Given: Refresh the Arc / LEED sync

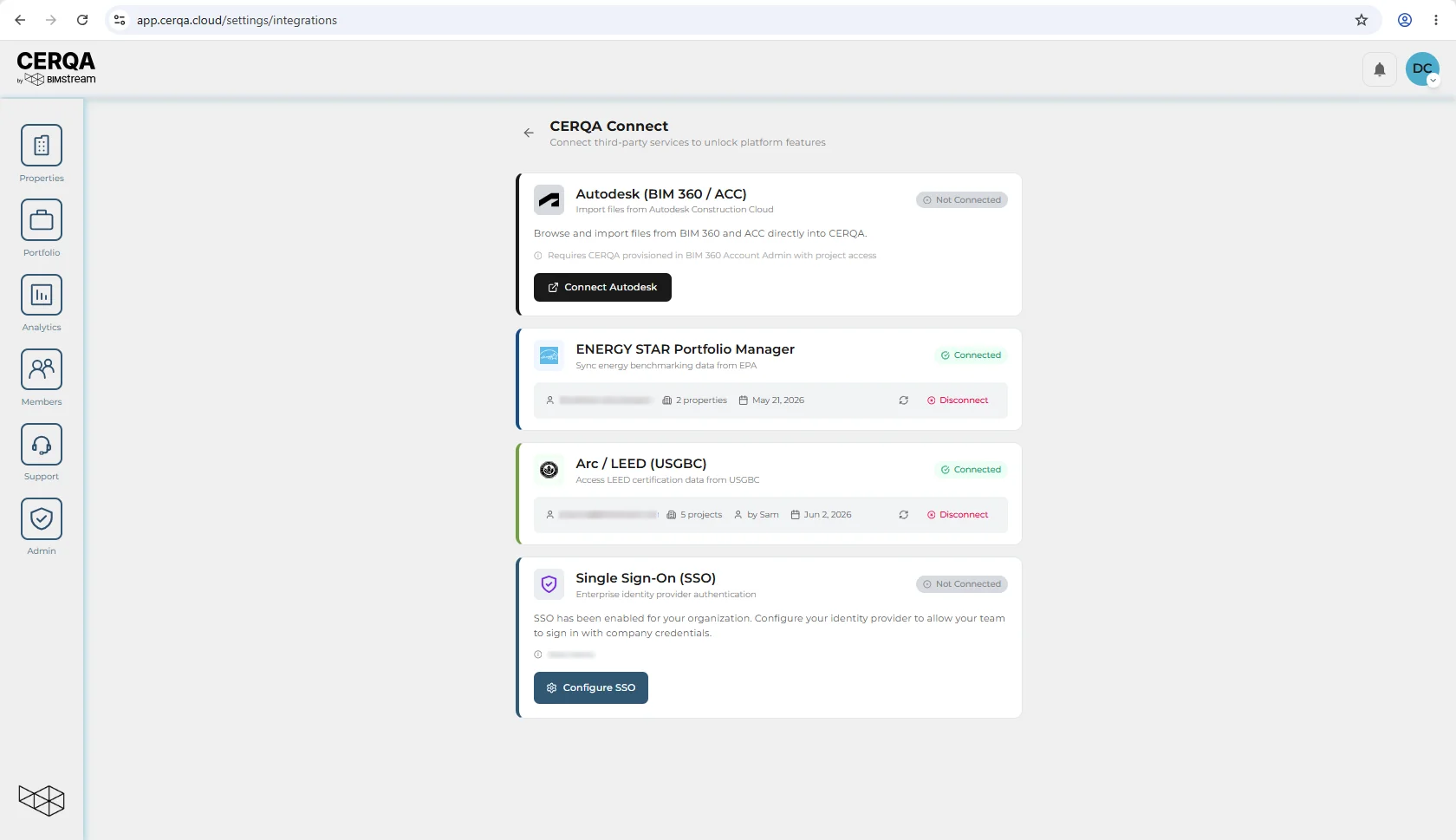Looking at the screenshot, I should pos(904,515).
